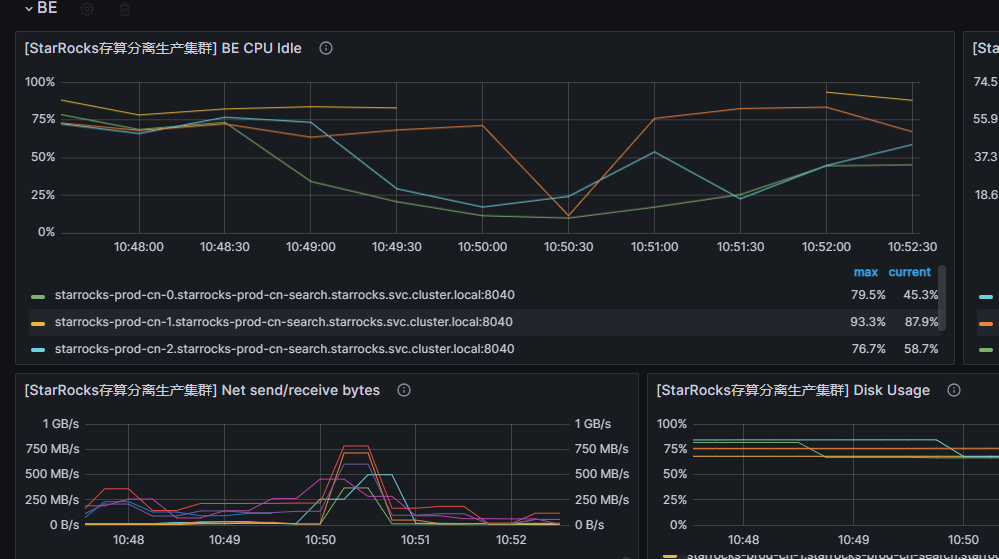The image size is (999, 559).
Task: Click info icon beside BE CPU Idle
Action: pos(326,48)
